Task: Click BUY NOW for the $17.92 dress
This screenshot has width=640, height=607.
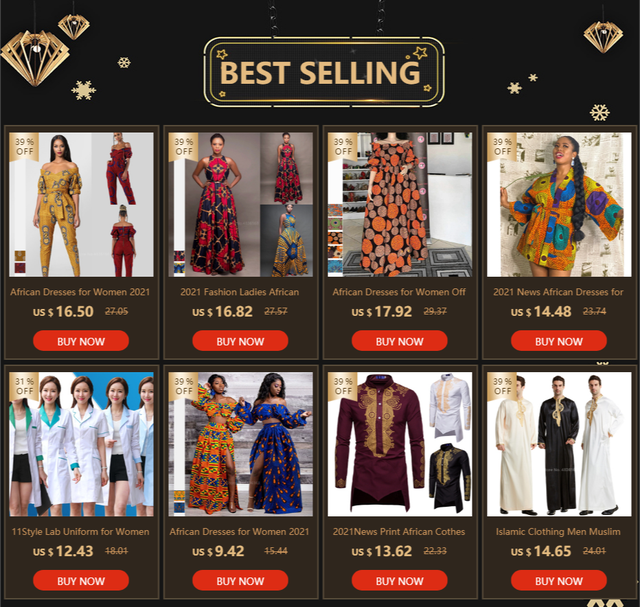Action: point(400,341)
